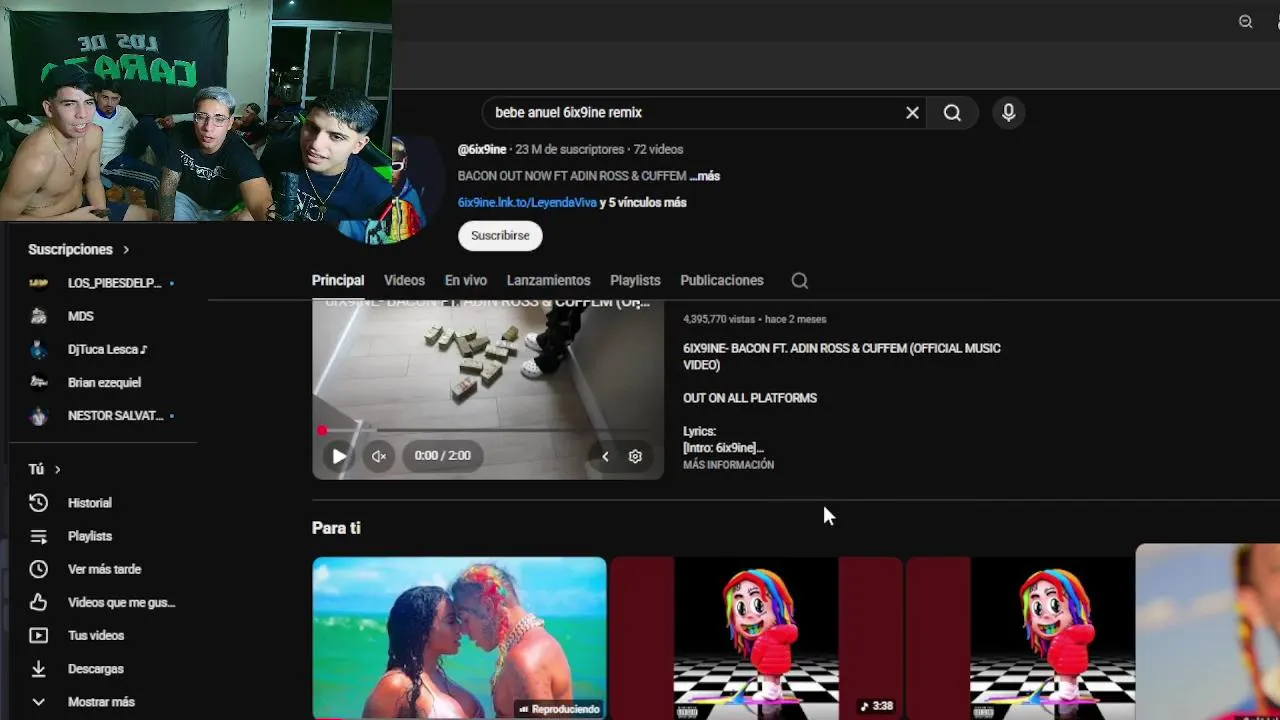Click the webcam overlay video feed

click(196, 110)
